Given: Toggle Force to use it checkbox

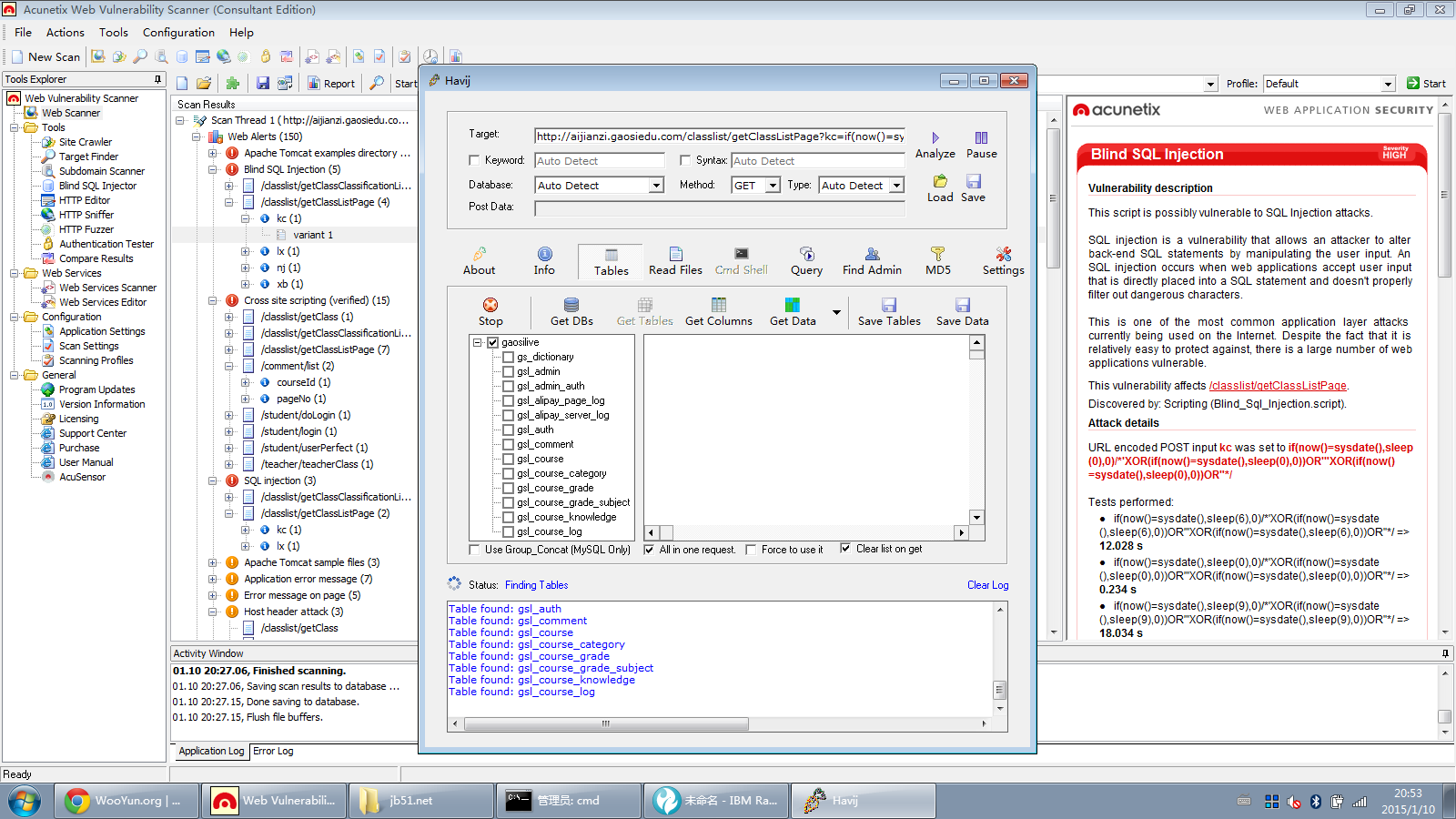Looking at the screenshot, I should (x=751, y=550).
